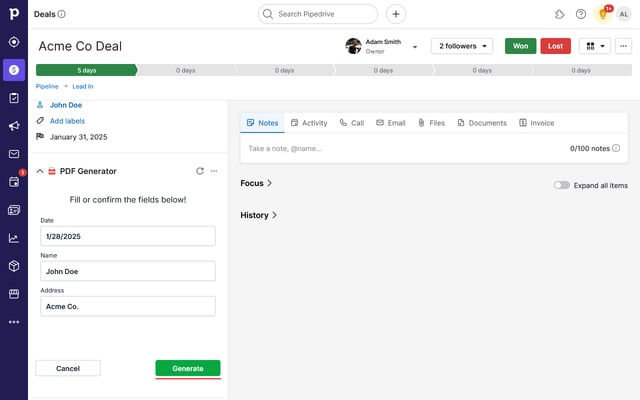
Task: Open deal more options three-dots button
Action: [x=623, y=46]
